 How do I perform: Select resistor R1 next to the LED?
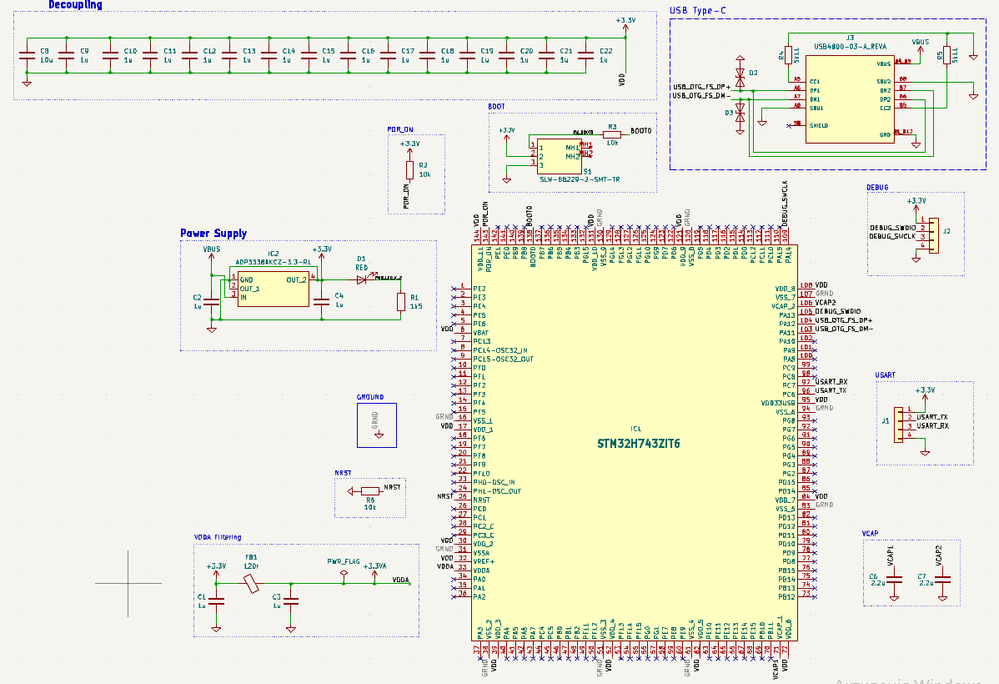[401, 302]
